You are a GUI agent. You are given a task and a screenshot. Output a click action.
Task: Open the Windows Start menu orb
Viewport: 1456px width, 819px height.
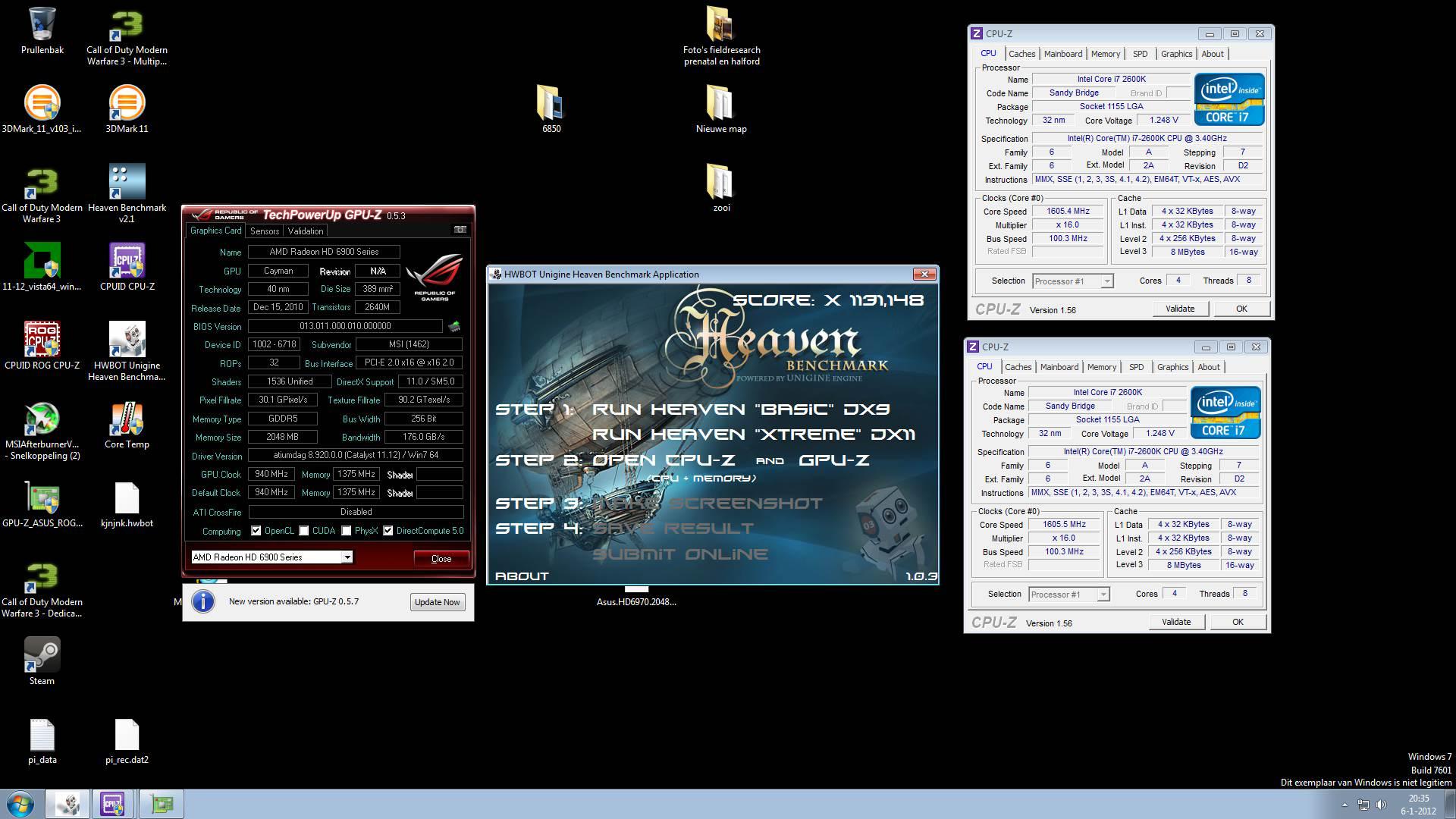click(x=20, y=804)
